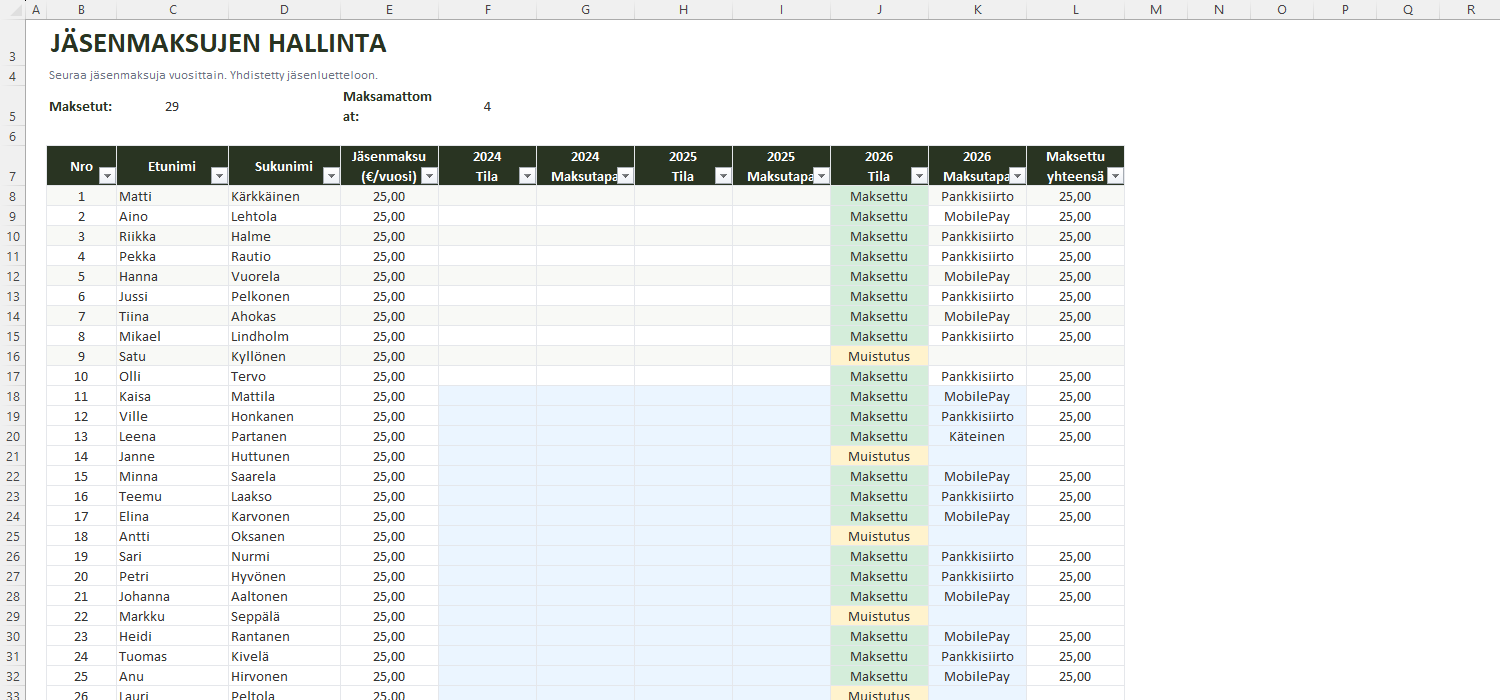Expand the 2026 Maksutapa filter dropdown
The height and width of the screenshot is (700, 1500).
1017,176
